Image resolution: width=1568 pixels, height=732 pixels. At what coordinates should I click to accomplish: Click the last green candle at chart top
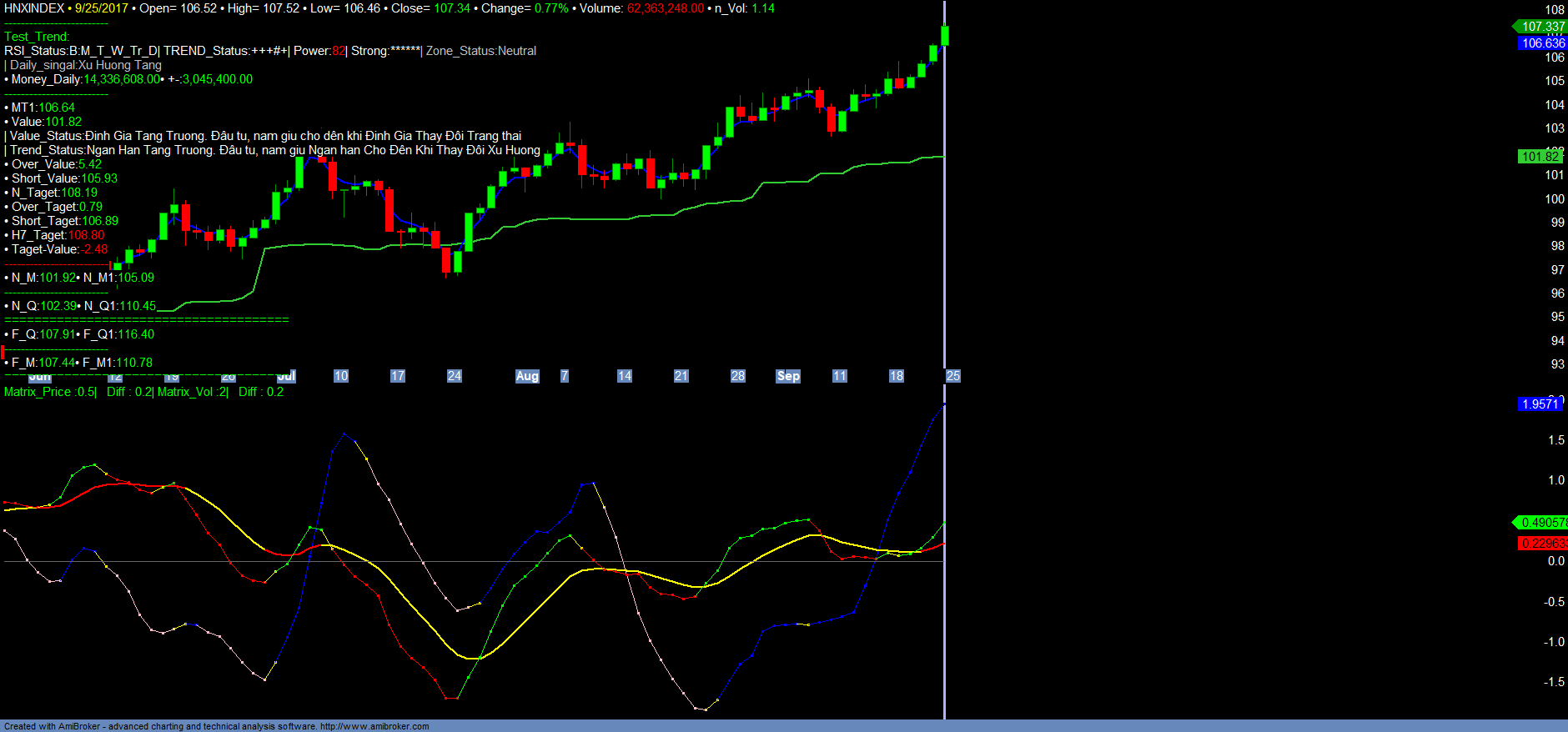[945, 35]
